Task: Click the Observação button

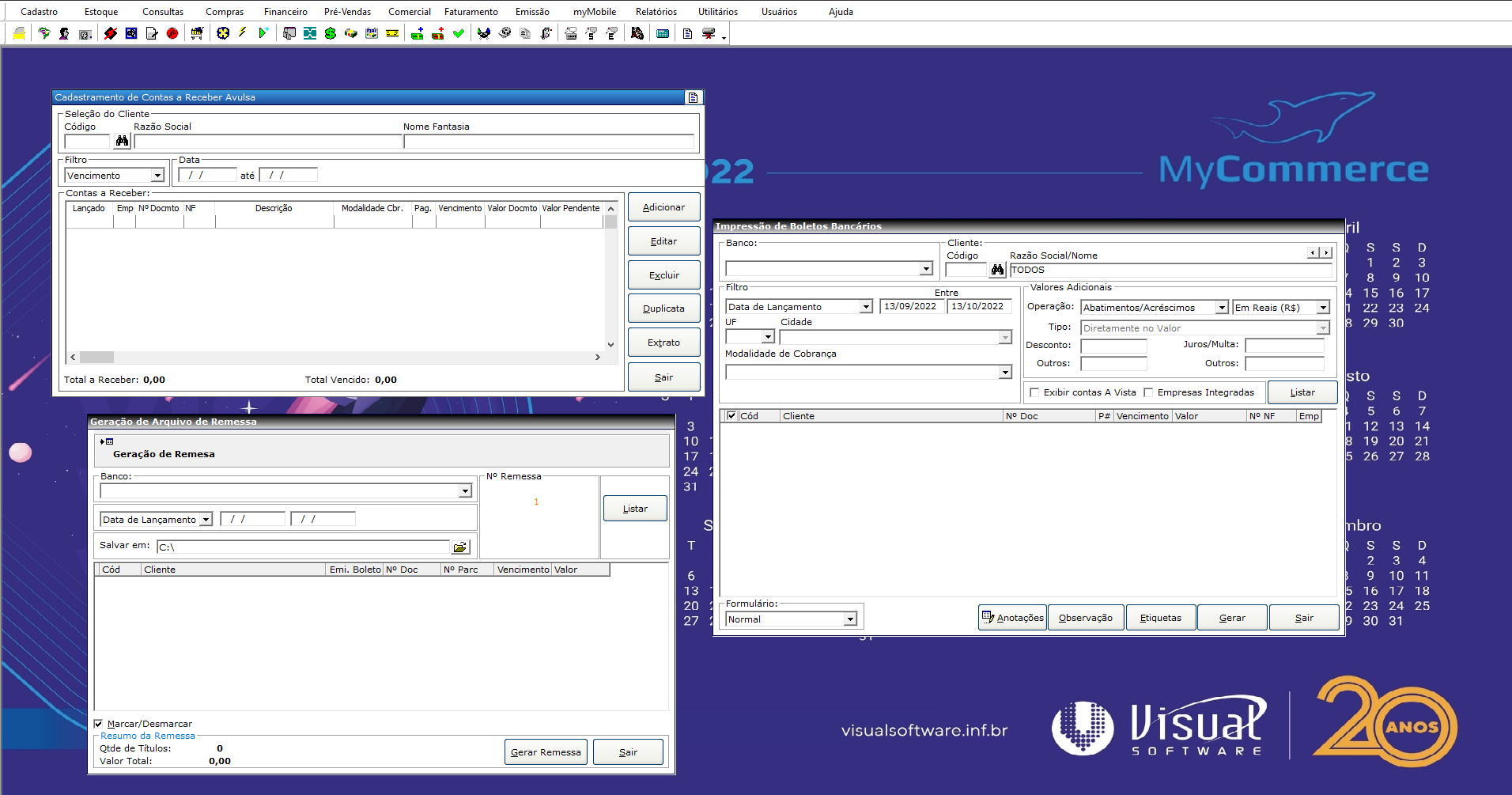Action: (1085, 618)
